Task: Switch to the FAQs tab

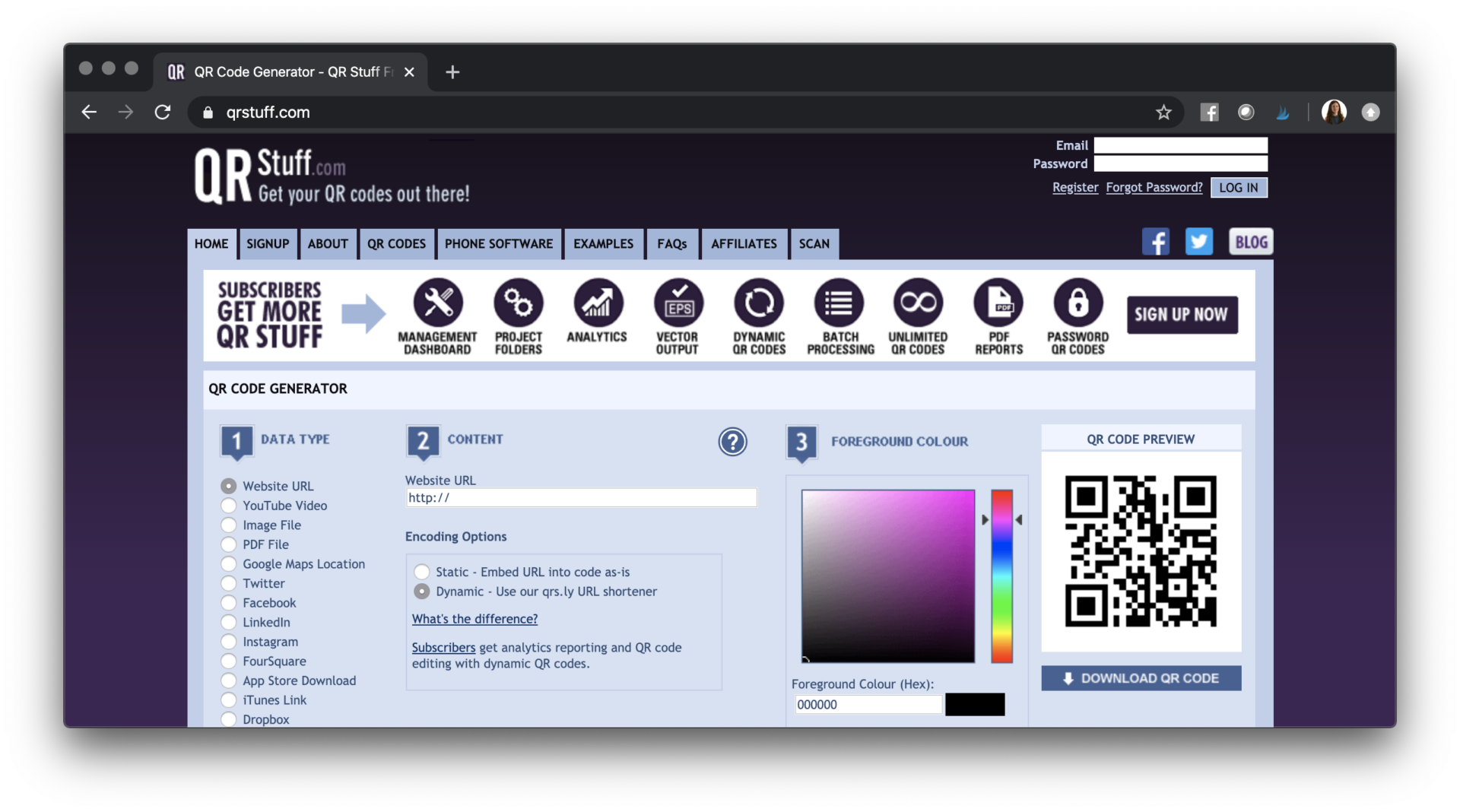Action: (x=671, y=244)
